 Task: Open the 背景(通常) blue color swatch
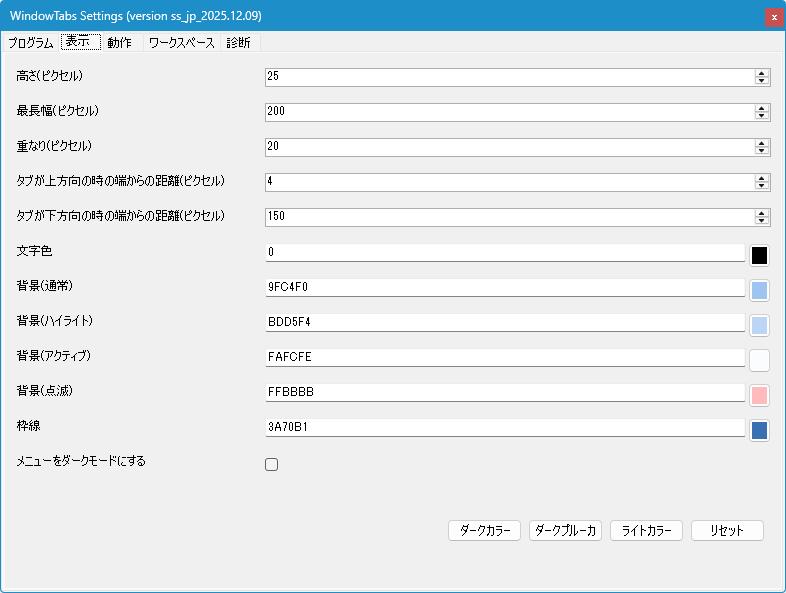[x=759, y=290]
